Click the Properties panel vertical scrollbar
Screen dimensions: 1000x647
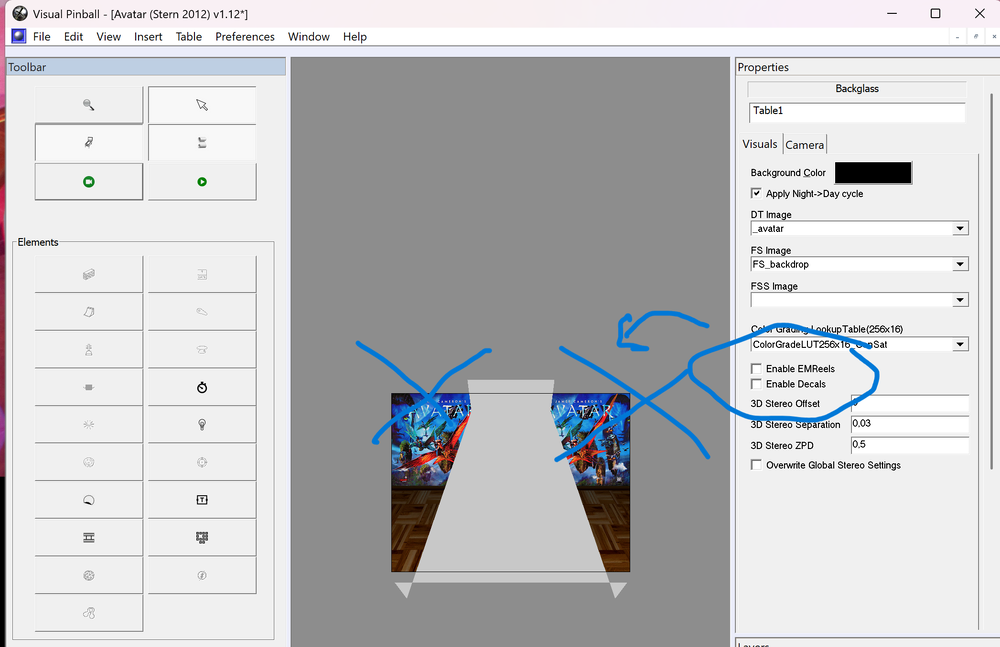point(992,281)
